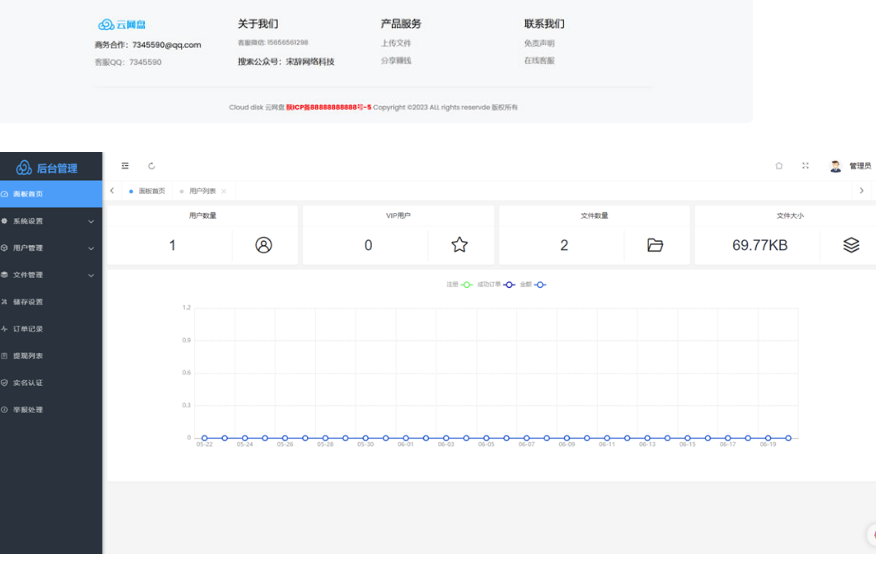876x576 pixels.
Task: Click the chart data point at 06-19
Action: pyautogui.click(x=768, y=438)
